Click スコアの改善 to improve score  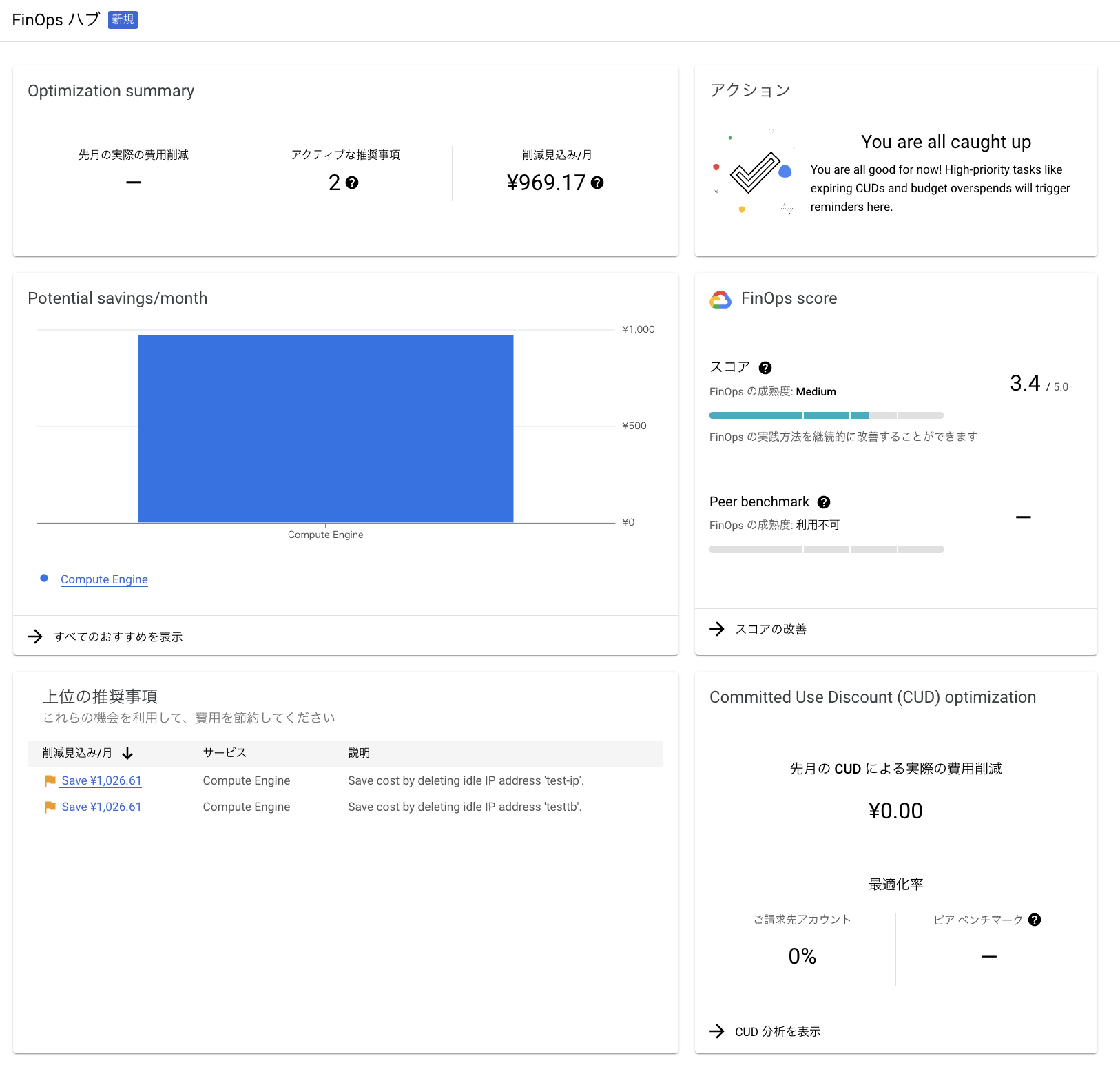(x=771, y=629)
